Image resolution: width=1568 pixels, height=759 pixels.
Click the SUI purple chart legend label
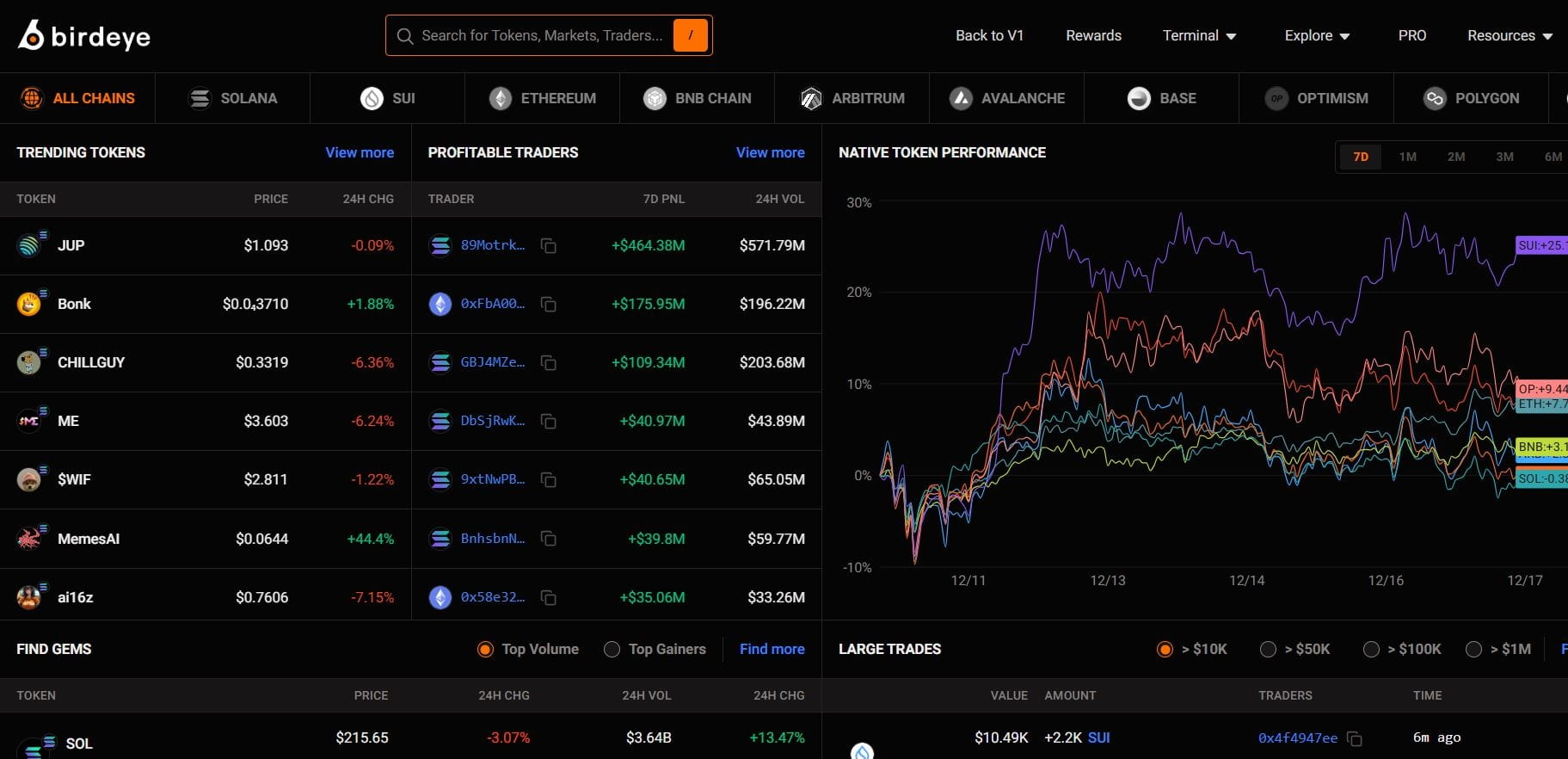[1540, 245]
